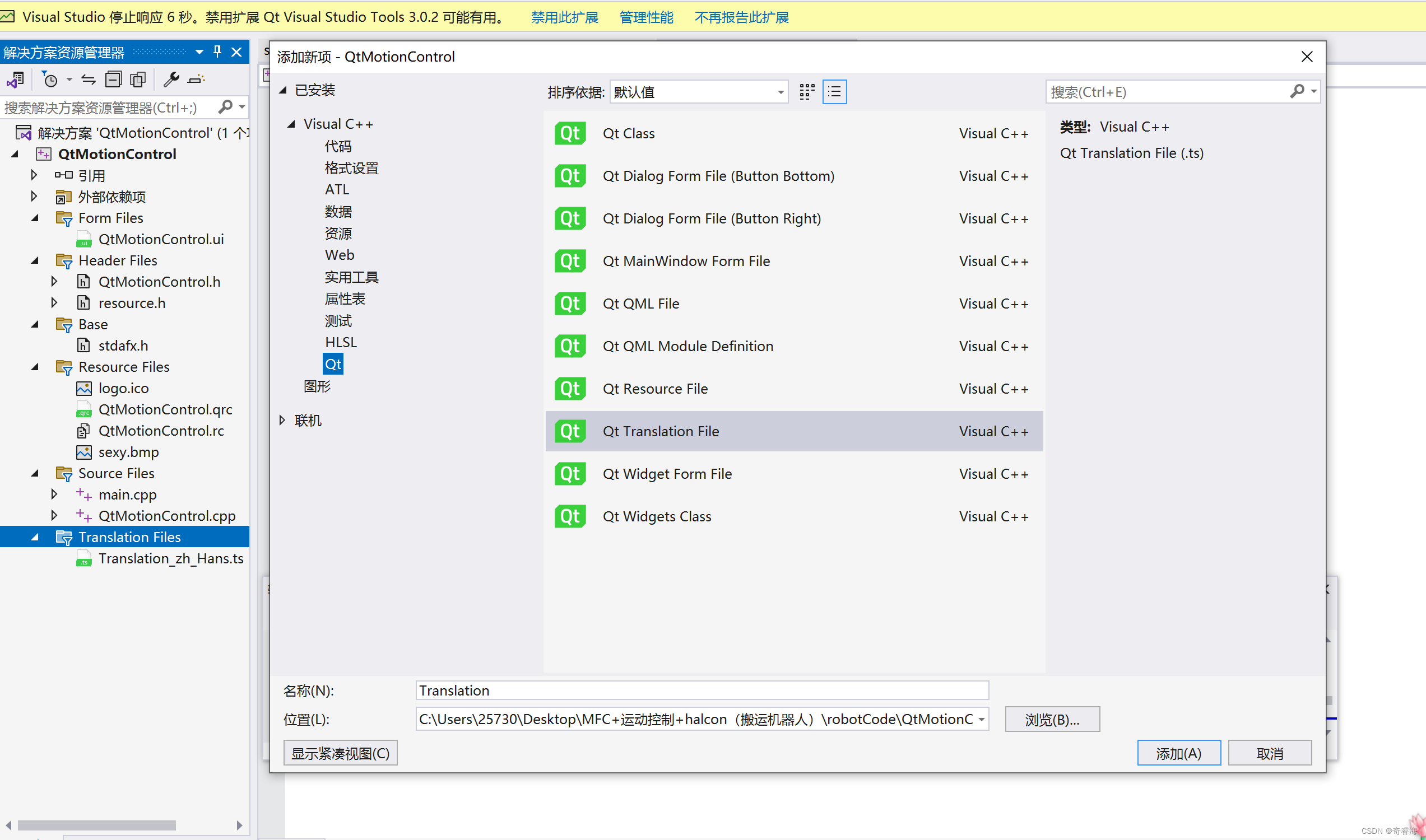This screenshot has height=840, width=1426.
Task: Select QtMotionControl.ui file
Action: (x=161, y=239)
